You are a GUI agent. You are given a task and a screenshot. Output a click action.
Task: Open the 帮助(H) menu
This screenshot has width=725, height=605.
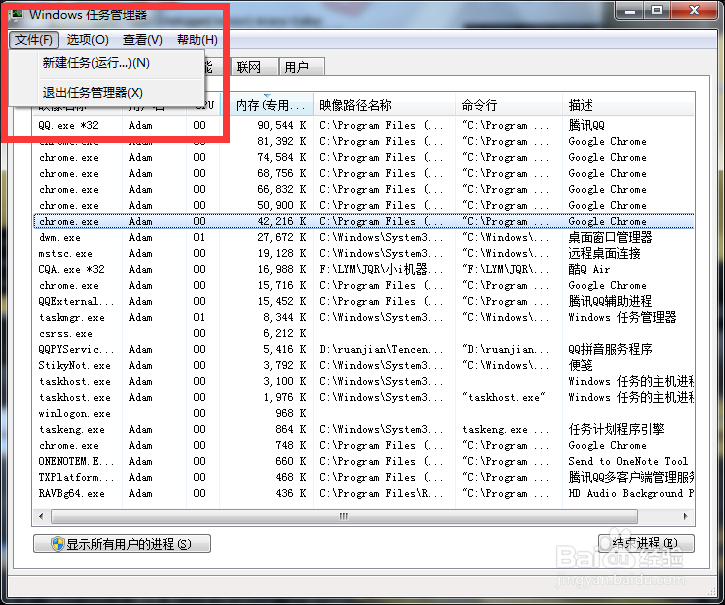pyautogui.click(x=197, y=40)
